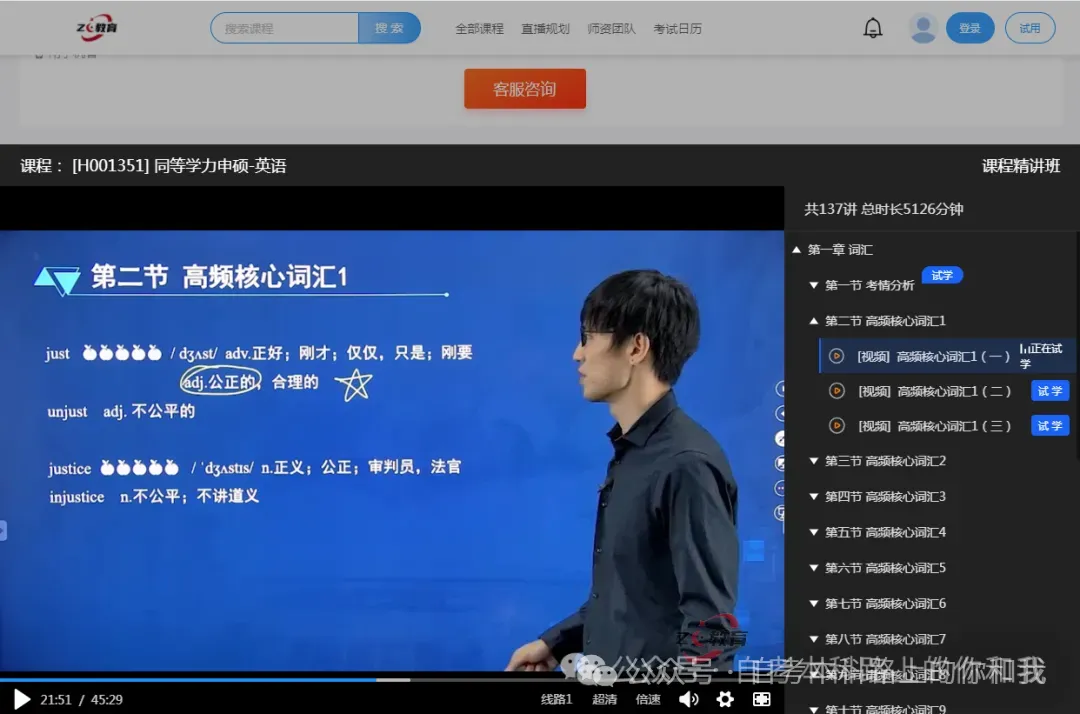Switch to the 直播规划 tab
1080x714 pixels.
coord(546,28)
